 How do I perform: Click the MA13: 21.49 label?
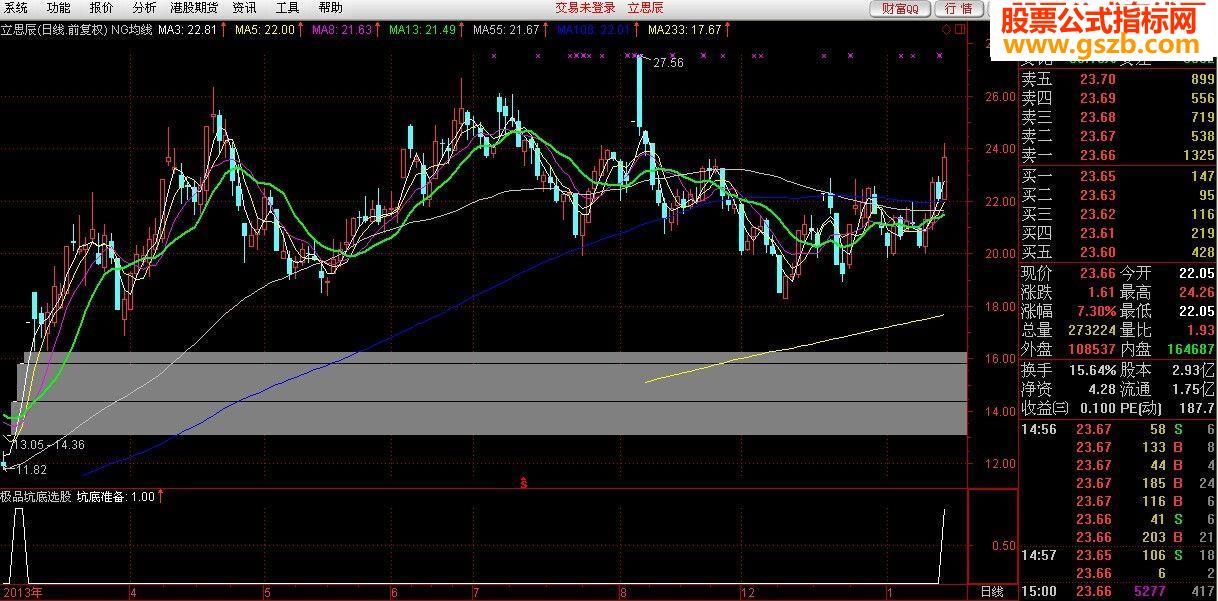(422, 30)
